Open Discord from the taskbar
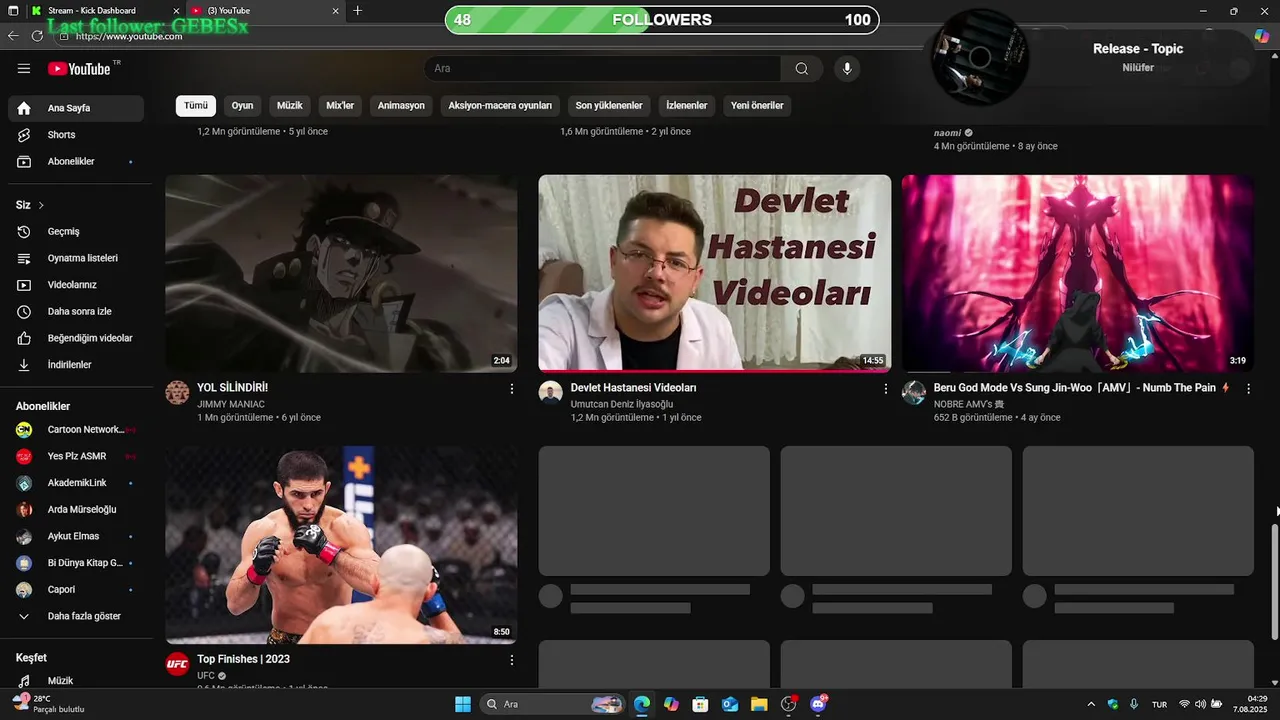Viewport: 1280px width, 720px height. pos(819,704)
